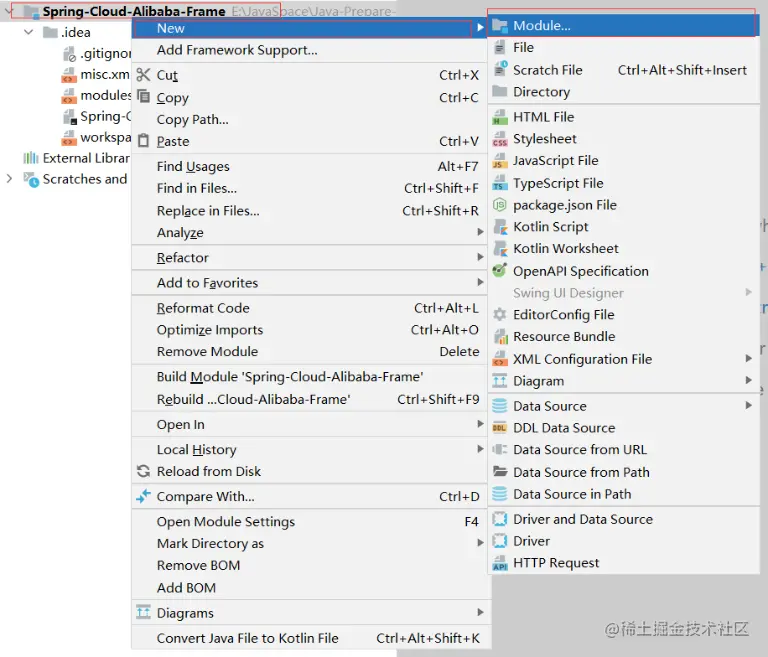Screen dimensions: 768x657
Task: Click the Module folder icon in submenu
Action: (500, 25)
